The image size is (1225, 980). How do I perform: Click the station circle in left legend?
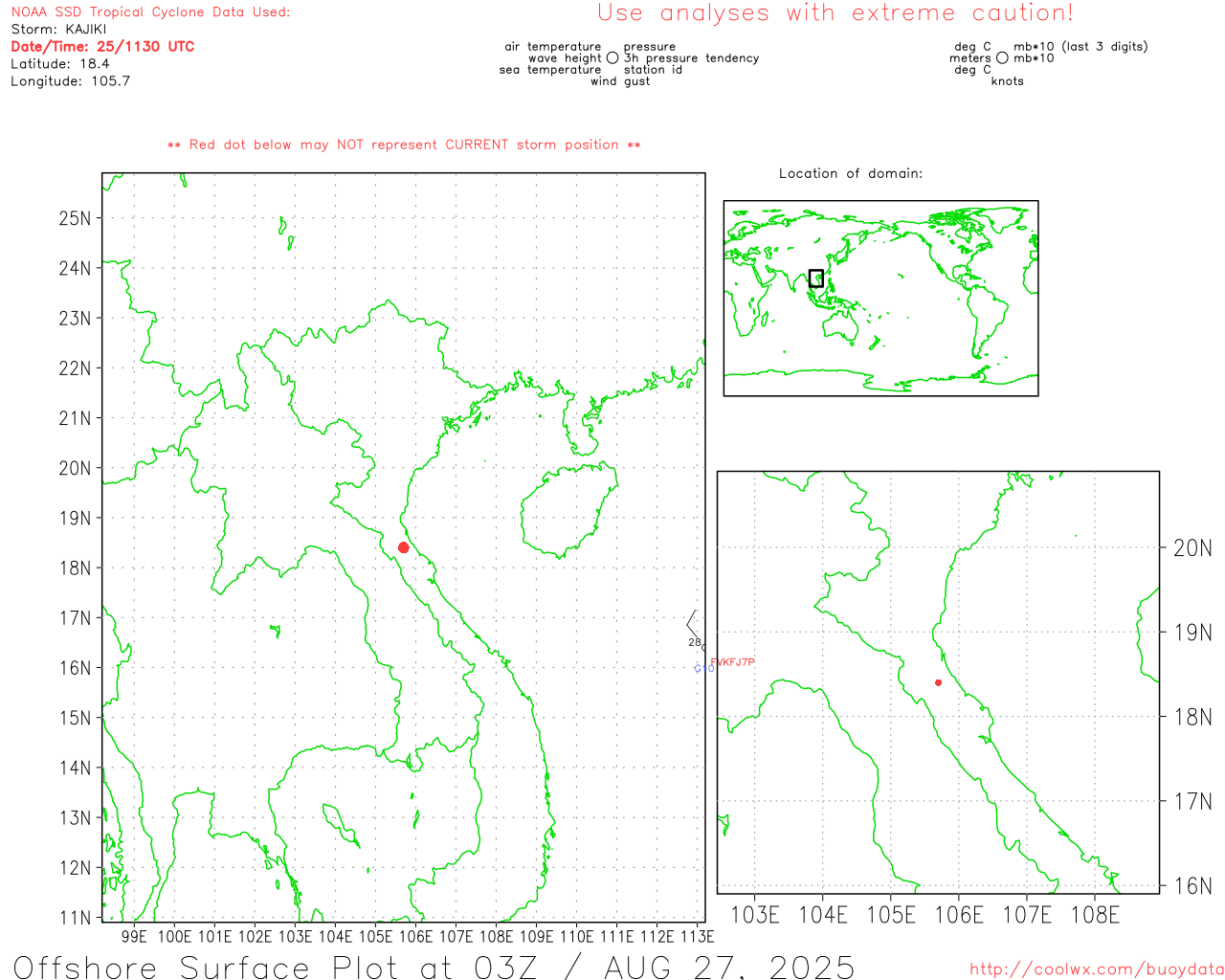point(612,58)
